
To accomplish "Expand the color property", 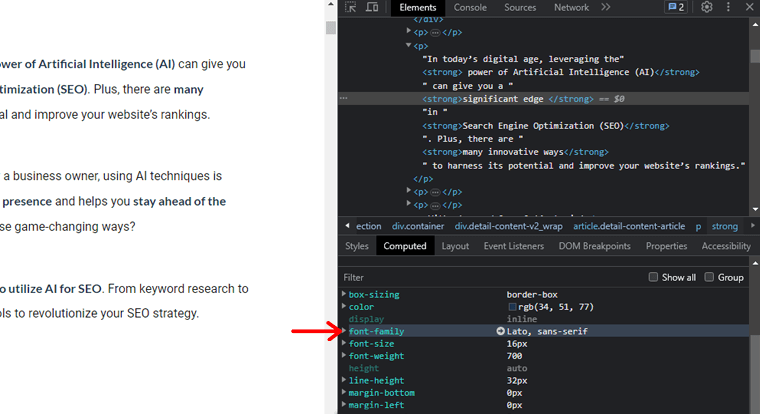I will click(344, 306).
